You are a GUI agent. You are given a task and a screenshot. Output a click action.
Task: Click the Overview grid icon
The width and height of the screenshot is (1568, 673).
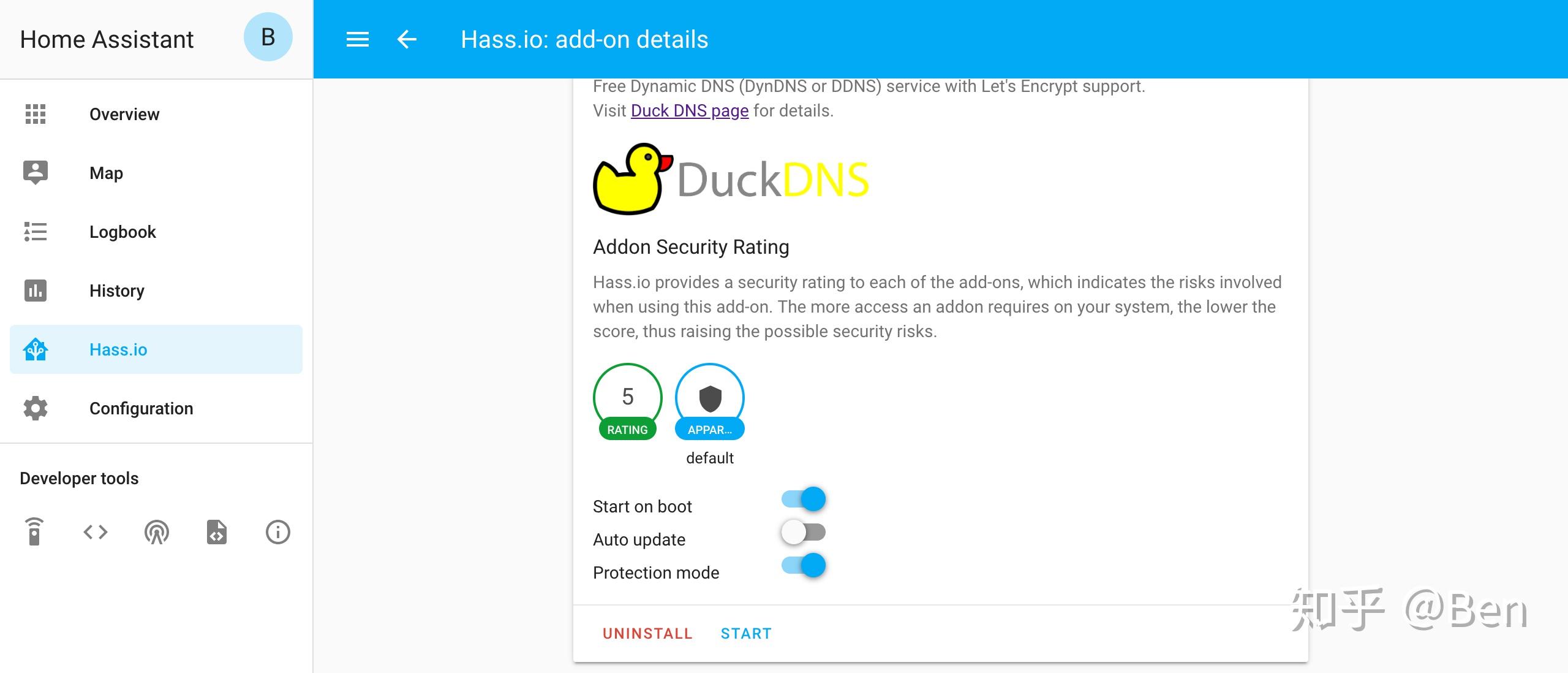click(35, 114)
